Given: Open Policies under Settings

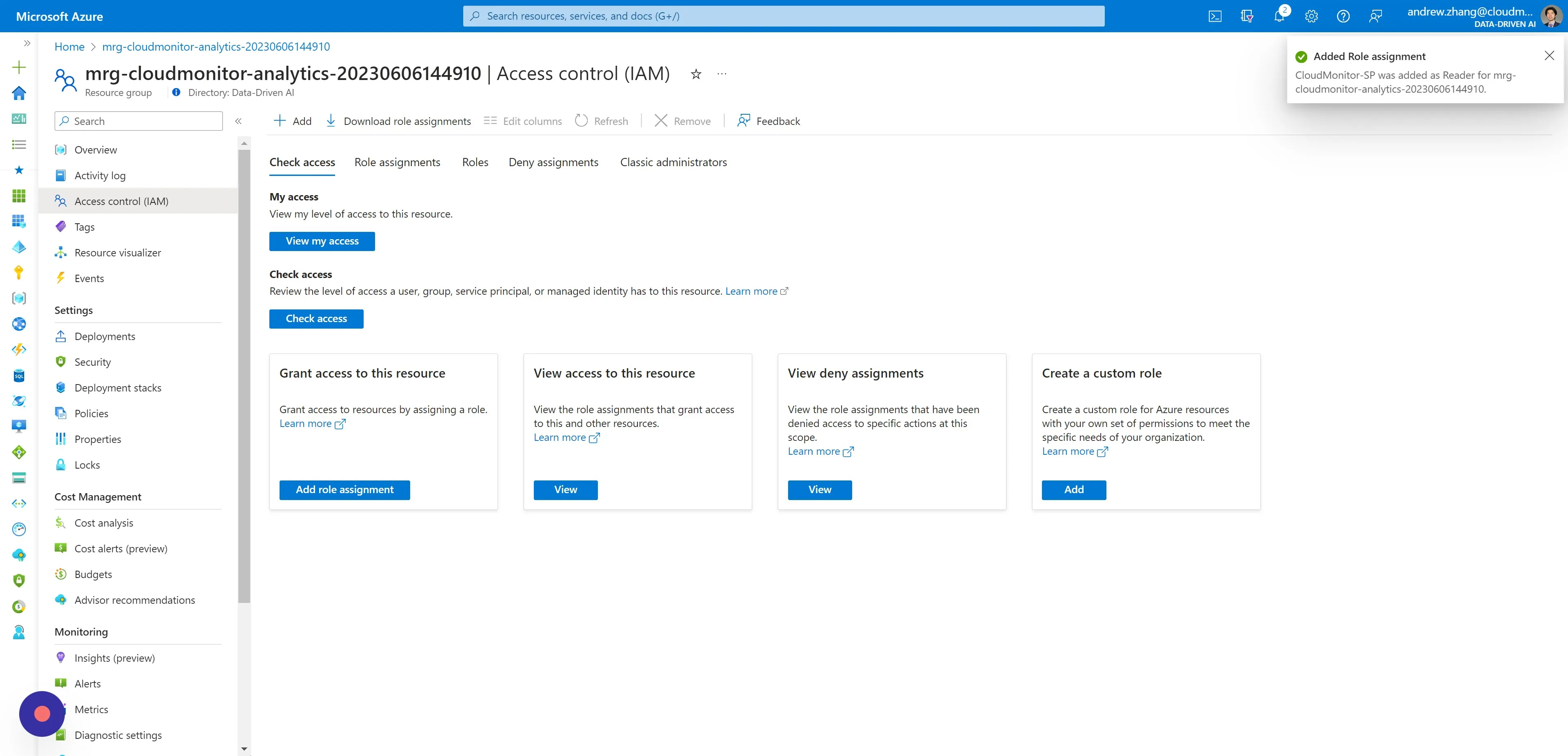Looking at the screenshot, I should pos(138,414).
